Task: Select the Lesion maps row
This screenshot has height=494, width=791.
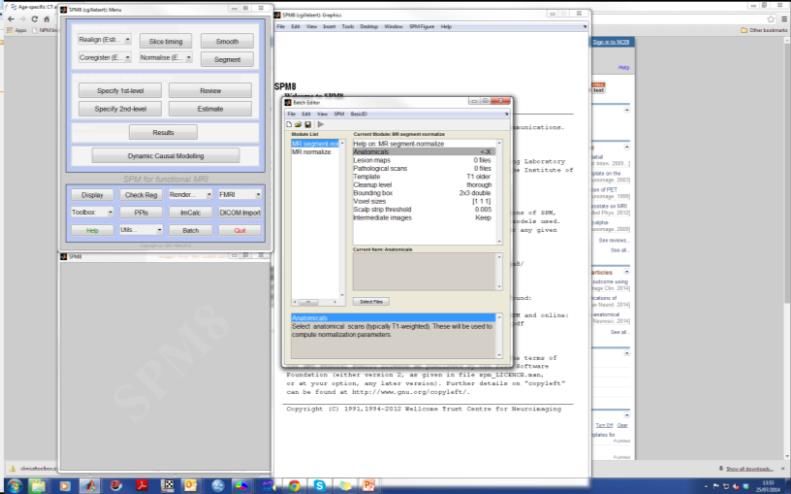Action: 423,160
